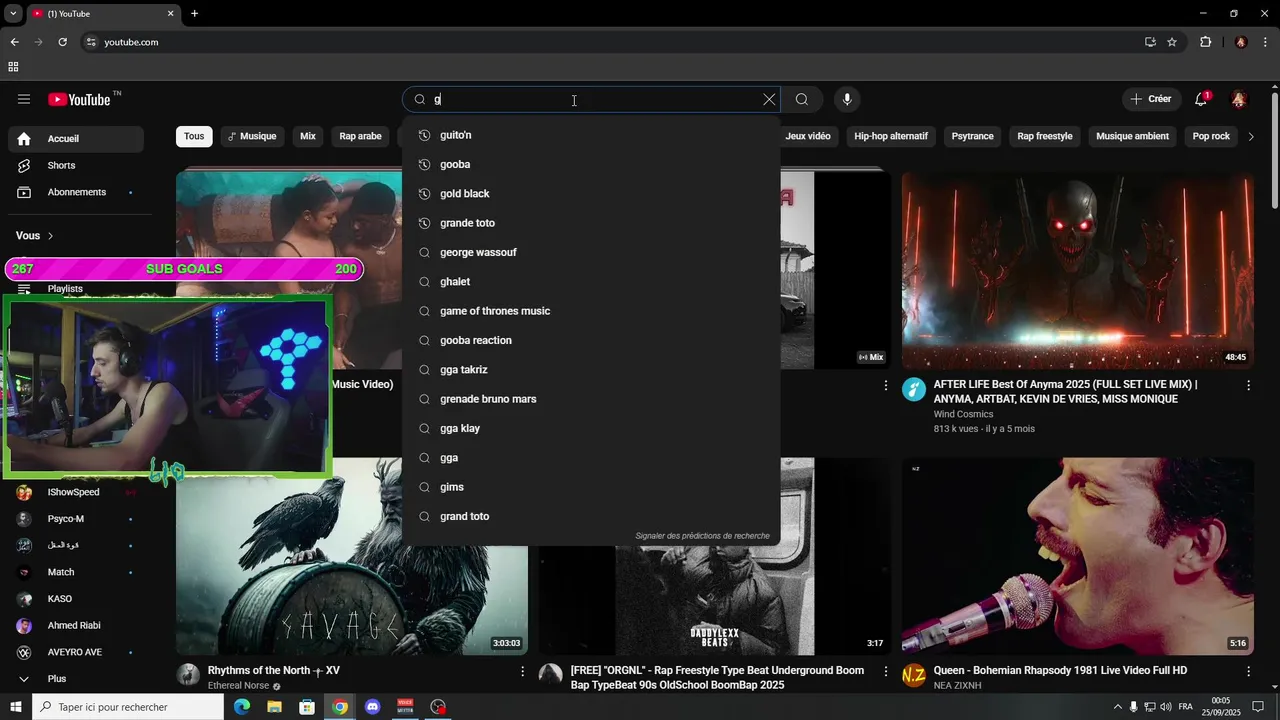
Task: Open Psyco-M channel subscription
Action: point(76,519)
